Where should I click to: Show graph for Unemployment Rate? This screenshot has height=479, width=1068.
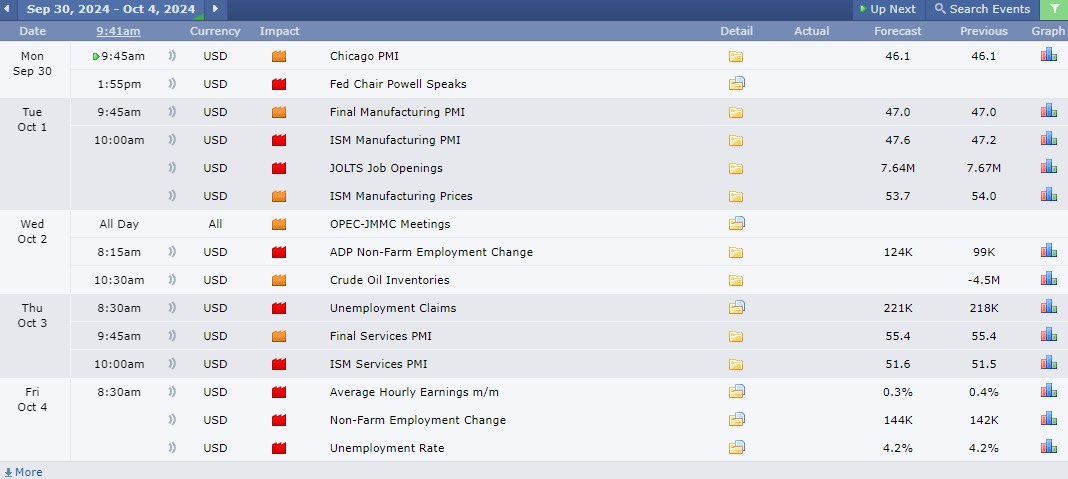coord(1049,446)
